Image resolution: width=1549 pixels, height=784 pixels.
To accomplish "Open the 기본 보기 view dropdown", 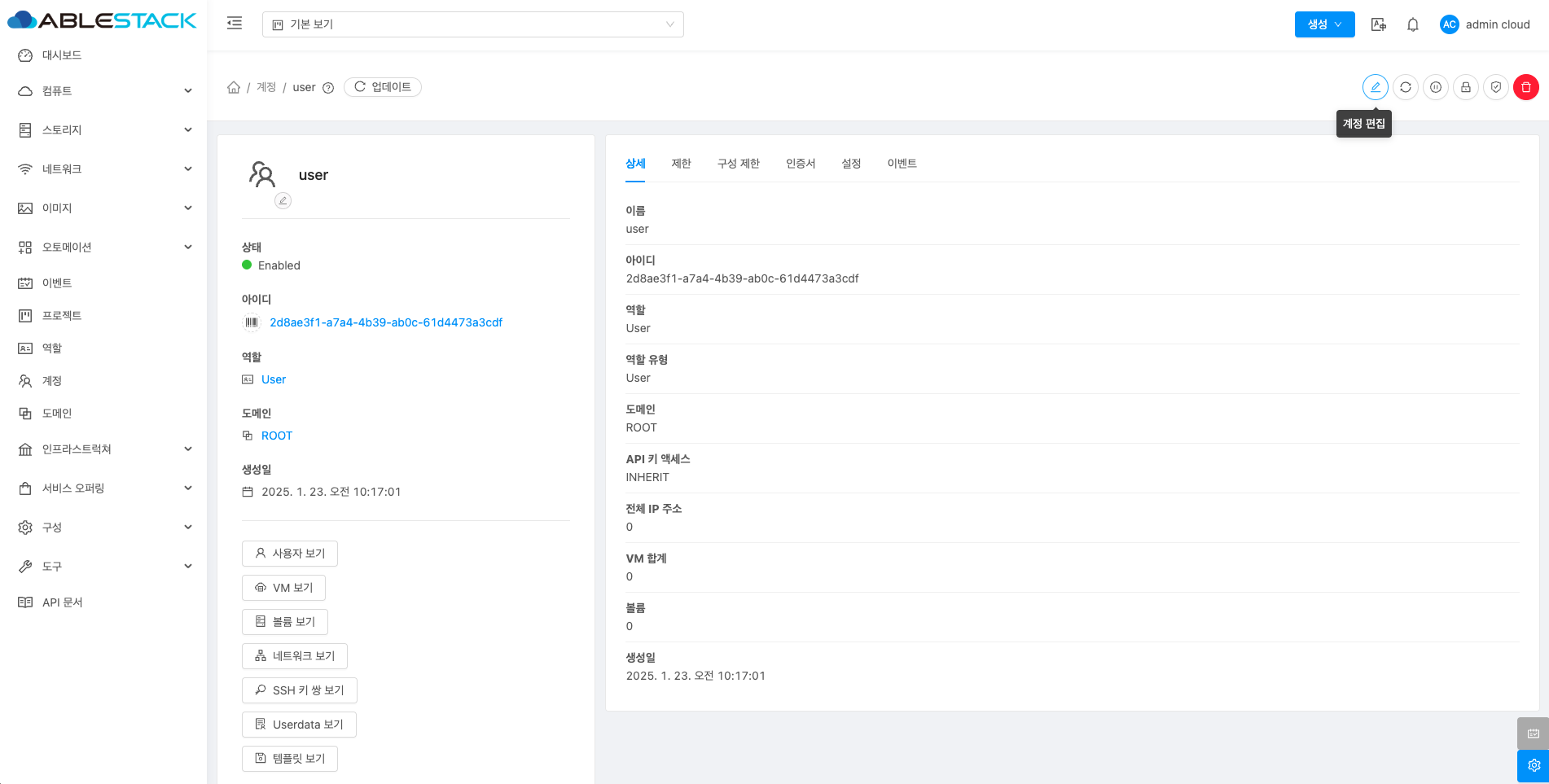I will pyautogui.click(x=472, y=24).
